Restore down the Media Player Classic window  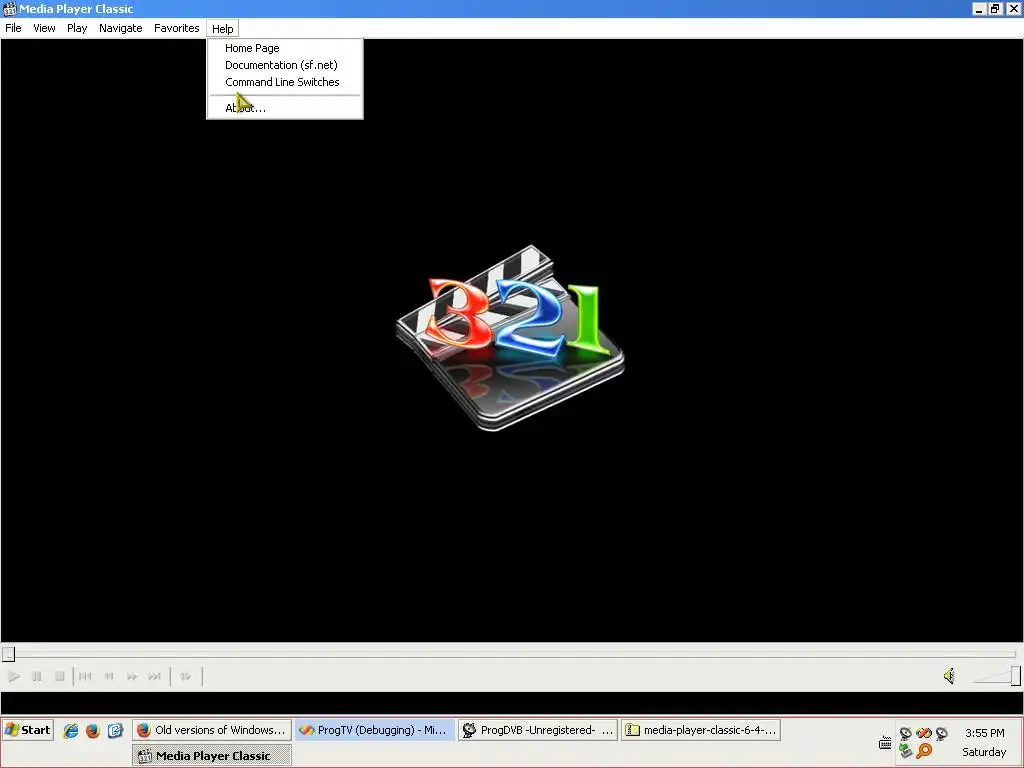tap(995, 9)
